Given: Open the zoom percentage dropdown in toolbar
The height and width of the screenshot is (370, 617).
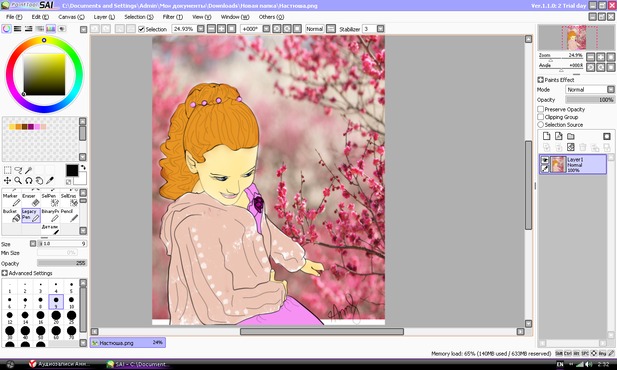Looking at the screenshot, I should pyautogui.click(x=201, y=29).
